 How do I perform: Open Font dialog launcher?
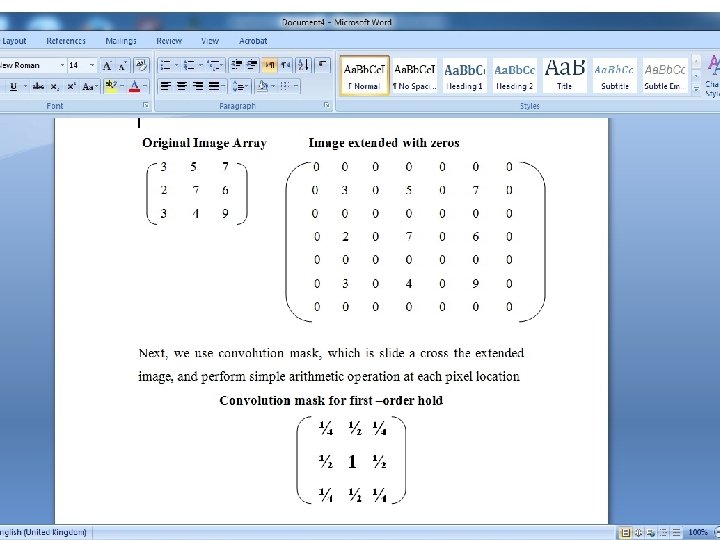coord(146,106)
